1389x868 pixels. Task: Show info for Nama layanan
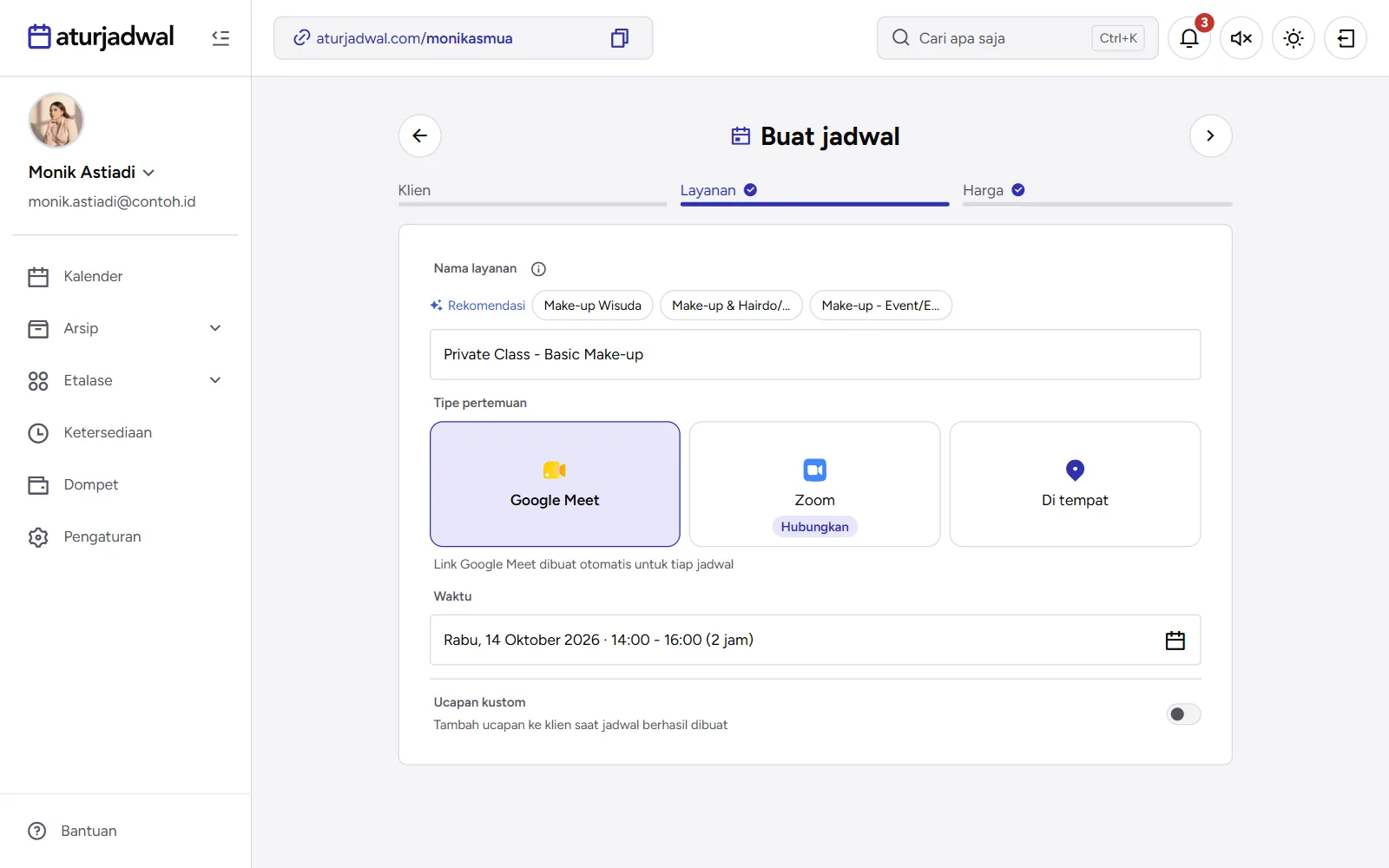pos(538,269)
